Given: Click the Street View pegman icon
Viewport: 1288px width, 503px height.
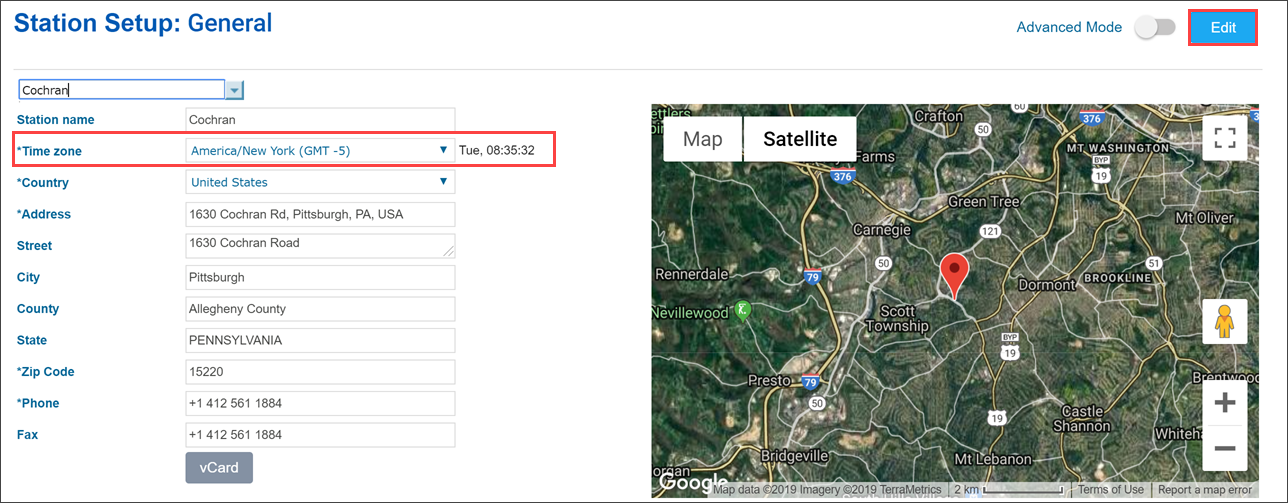Looking at the screenshot, I should click(x=1224, y=322).
